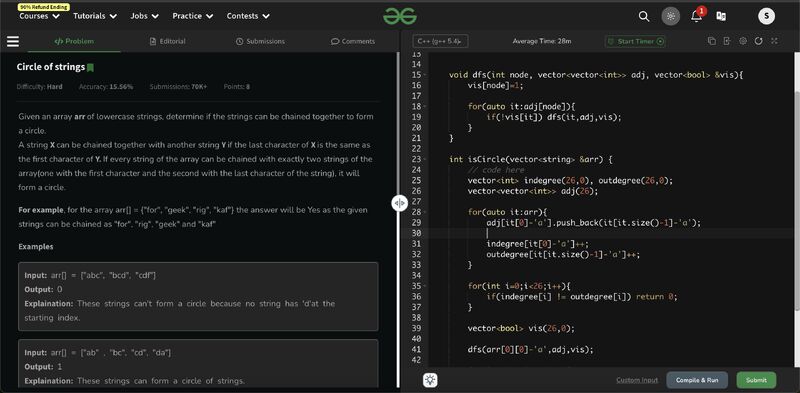The height and width of the screenshot is (393, 800).
Task: Reset the code with refresh icon
Action: pyautogui.click(x=759, y=41)
